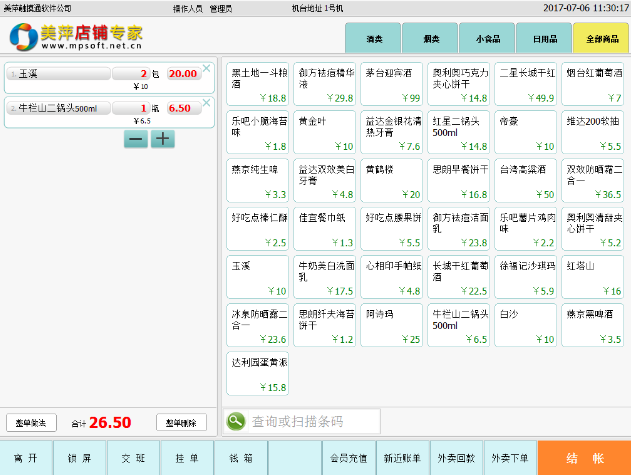Add 黑土地一斗粮酒 ¥18.8 product card
Viewport: 631px width, 475px height.
pos(258,84)
